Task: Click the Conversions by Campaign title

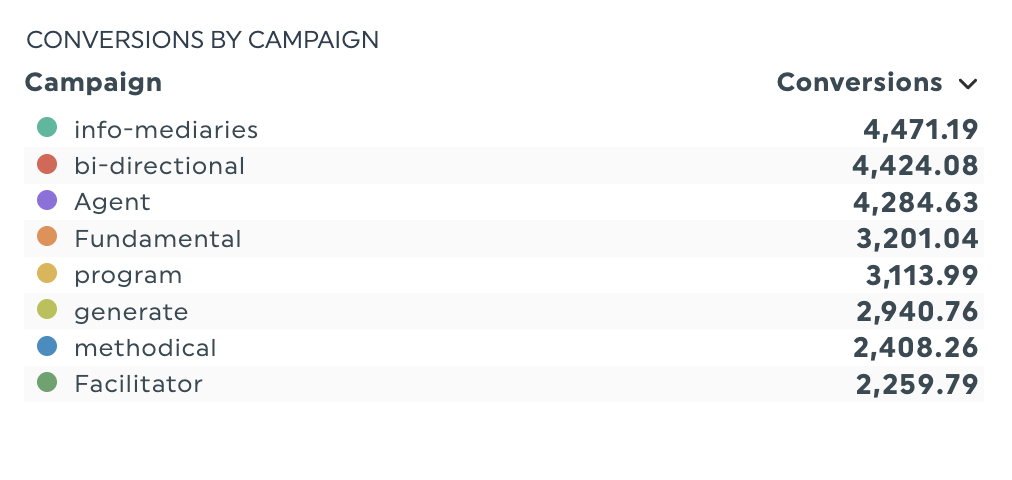Action: (202, 40)
